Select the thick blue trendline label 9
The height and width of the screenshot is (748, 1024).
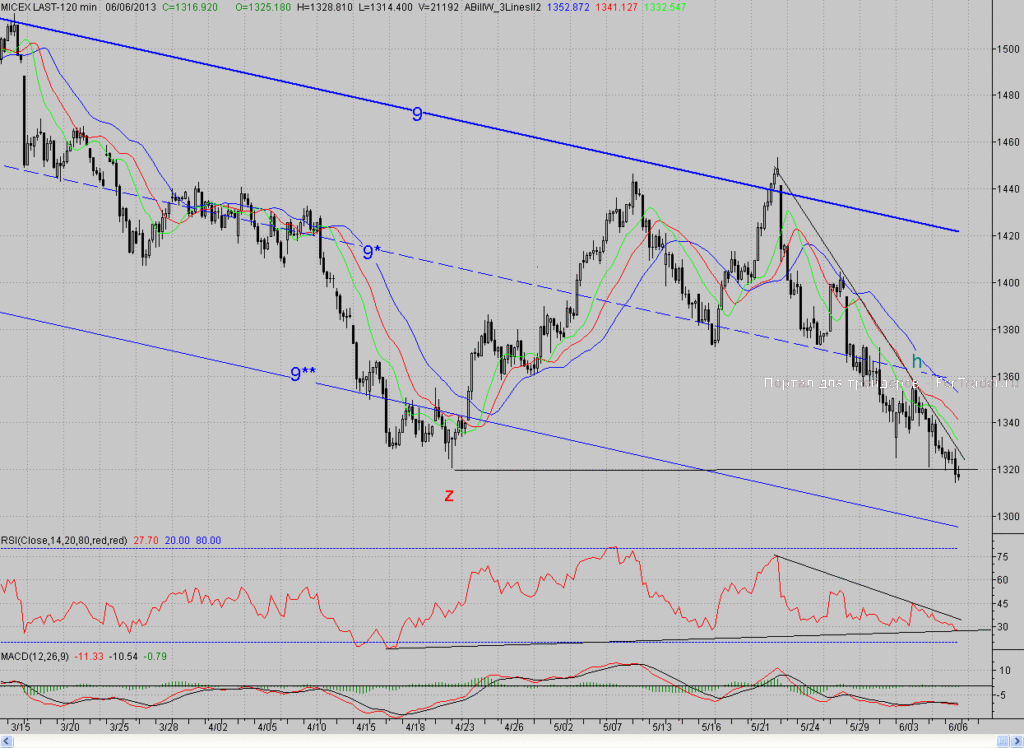pos(417,115)
